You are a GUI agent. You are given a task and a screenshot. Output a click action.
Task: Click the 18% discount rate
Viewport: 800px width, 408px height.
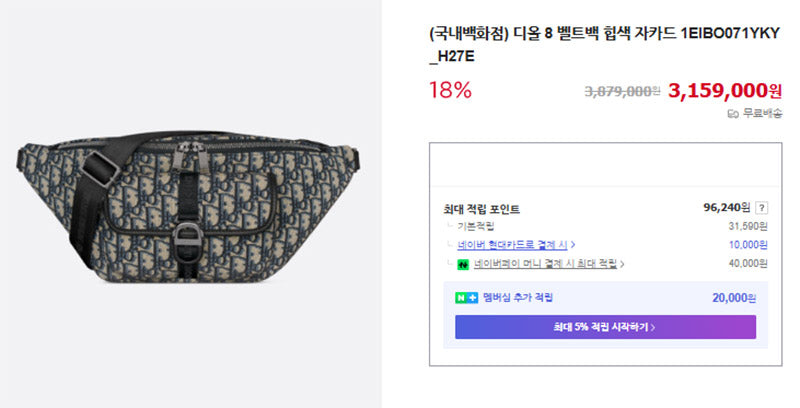tap(450, 91)
